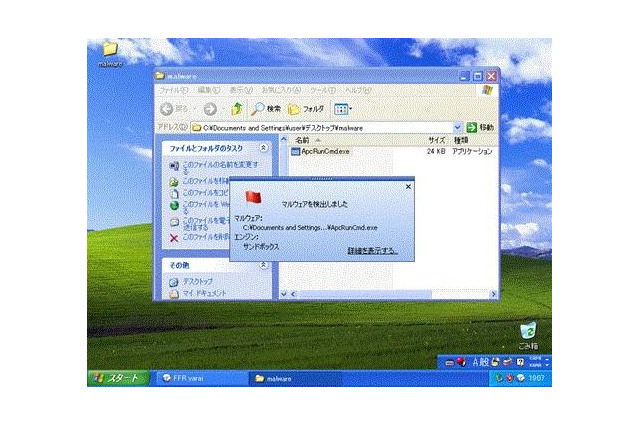Click the red ball IME icon on language bar
This screenshot has width=640, height=426.
click(461, 362)
